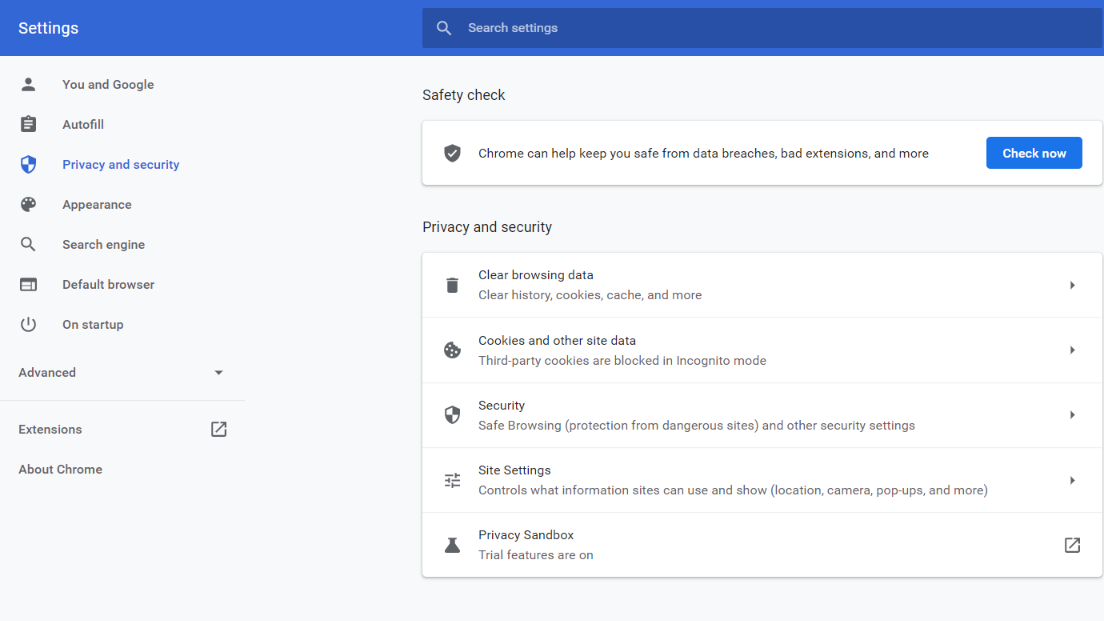This screenshot has width=1104, height=621.
Task: Open the About Chrome link
Action: pos(60,469)
